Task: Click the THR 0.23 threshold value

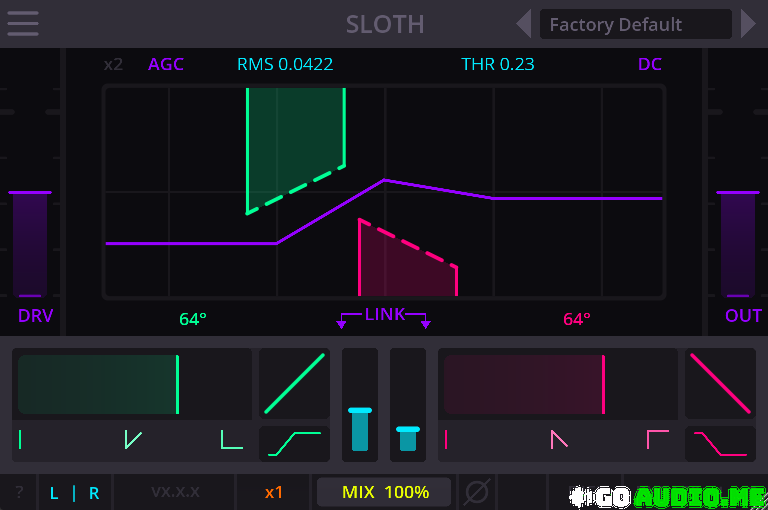Action: tap(497, 65)
